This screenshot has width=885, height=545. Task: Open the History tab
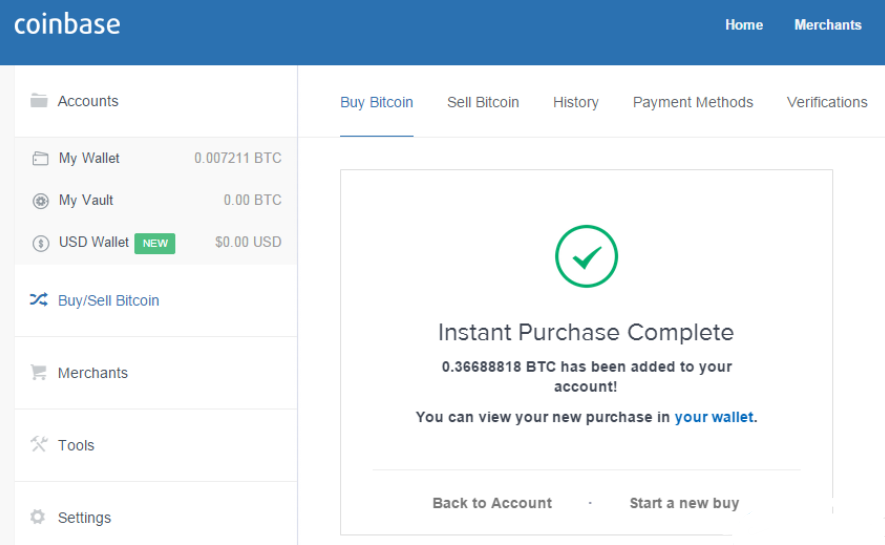(575, 102)
